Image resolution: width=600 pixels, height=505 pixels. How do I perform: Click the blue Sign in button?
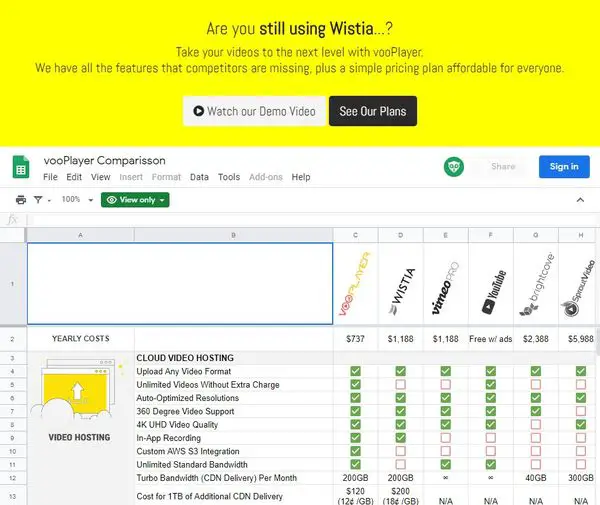pos(564,166)
